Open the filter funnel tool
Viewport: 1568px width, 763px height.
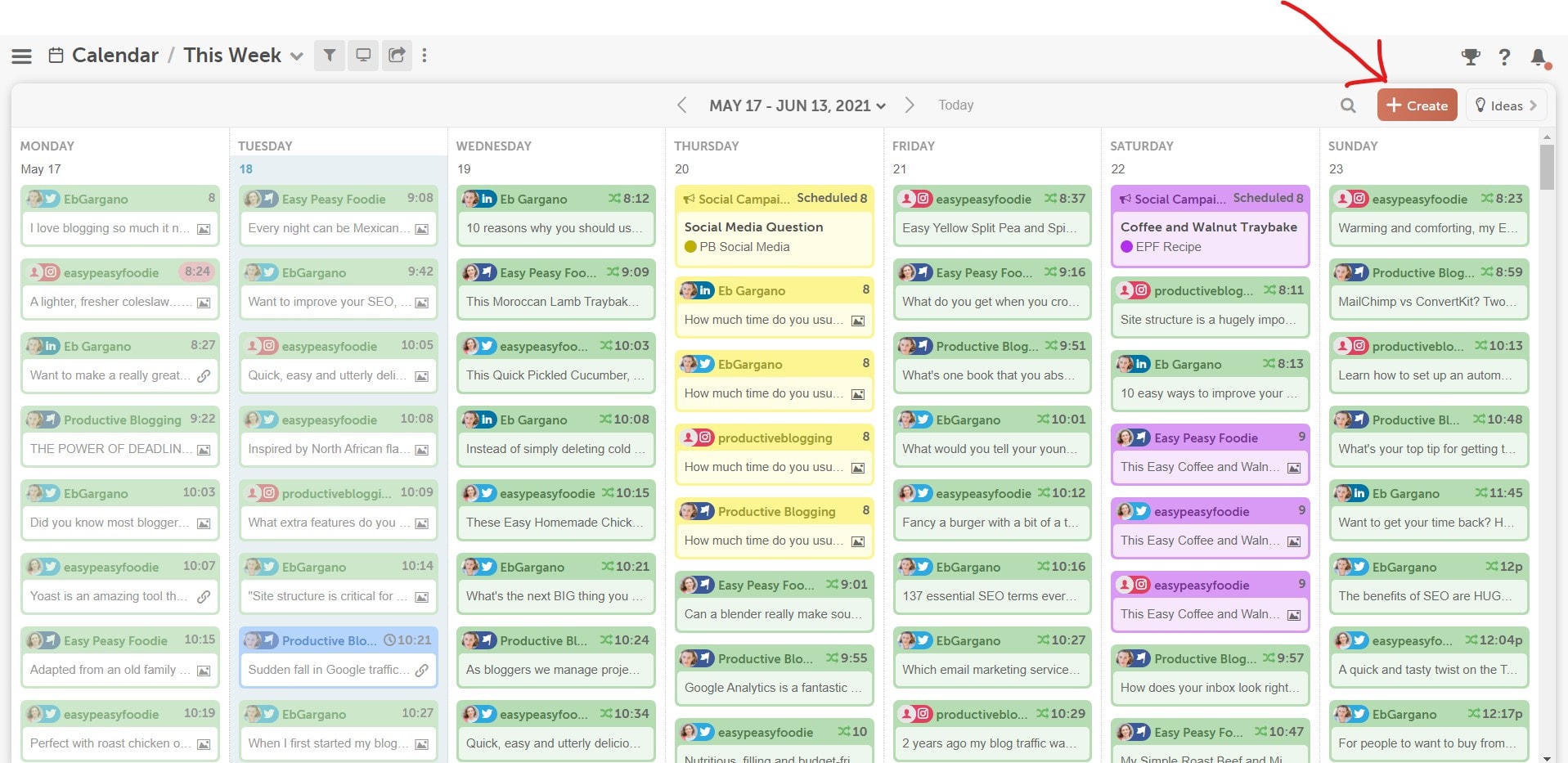(329, 56)
